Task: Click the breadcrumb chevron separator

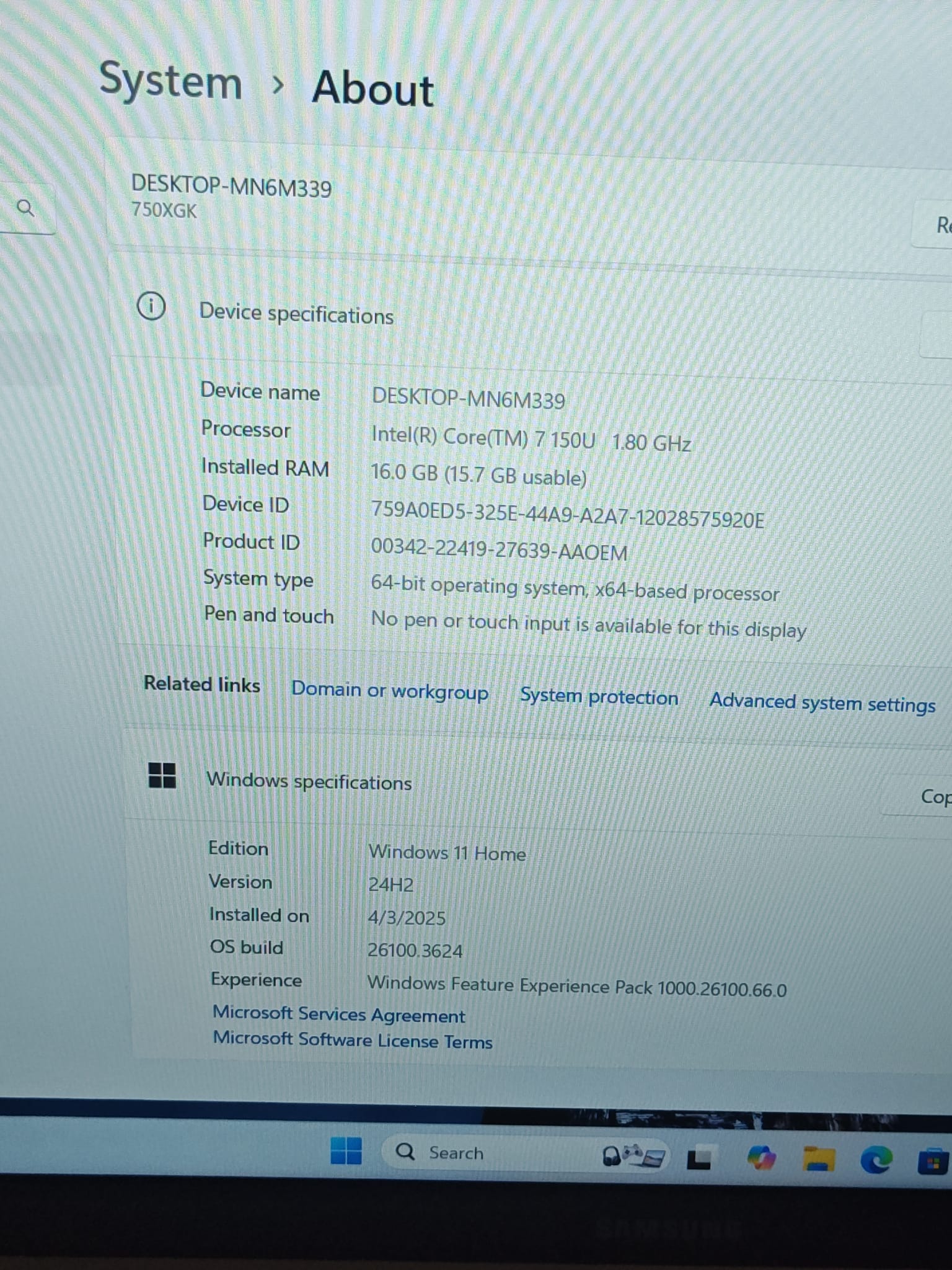Action: pos(278,85)
